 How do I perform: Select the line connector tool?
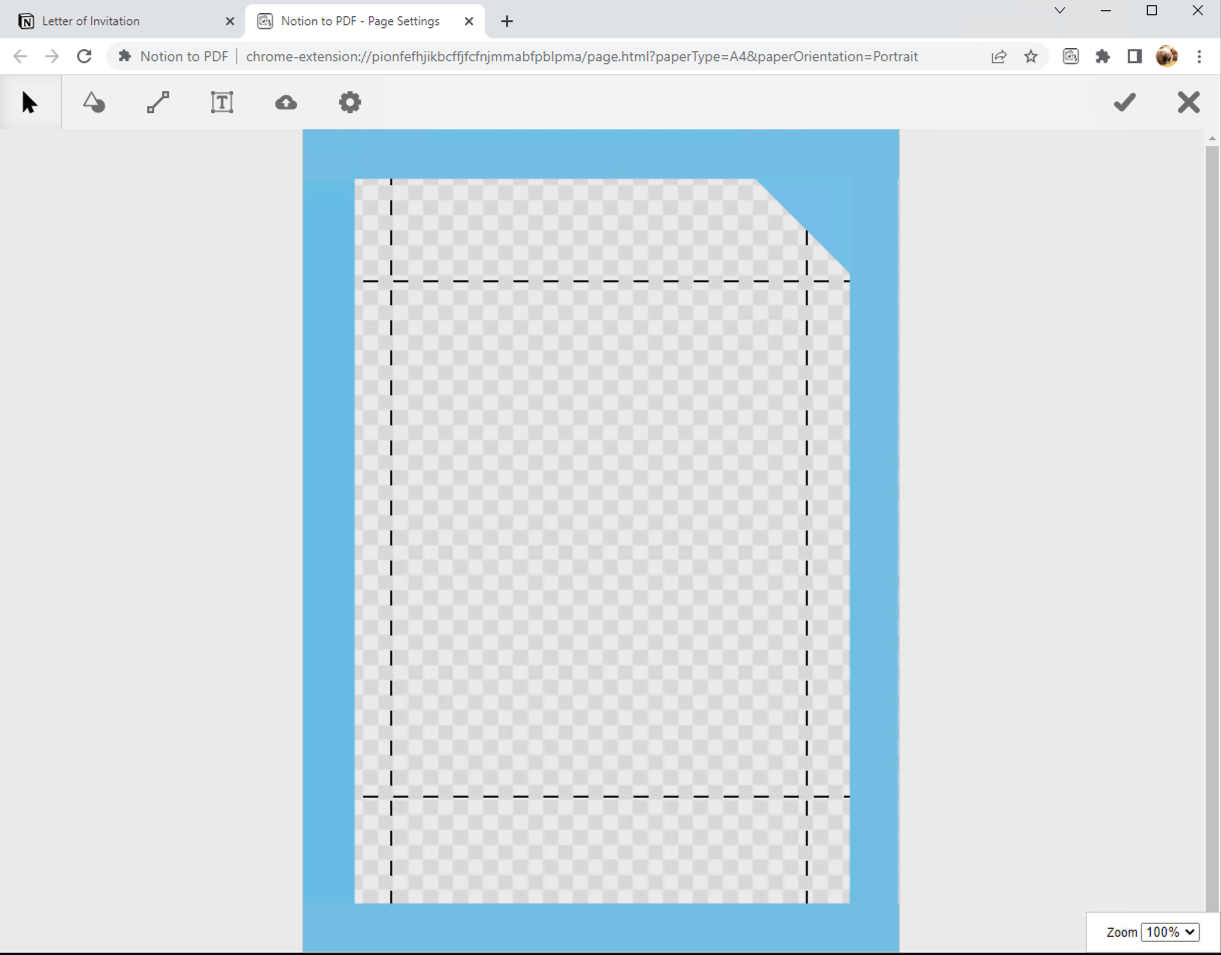point(158,101)
